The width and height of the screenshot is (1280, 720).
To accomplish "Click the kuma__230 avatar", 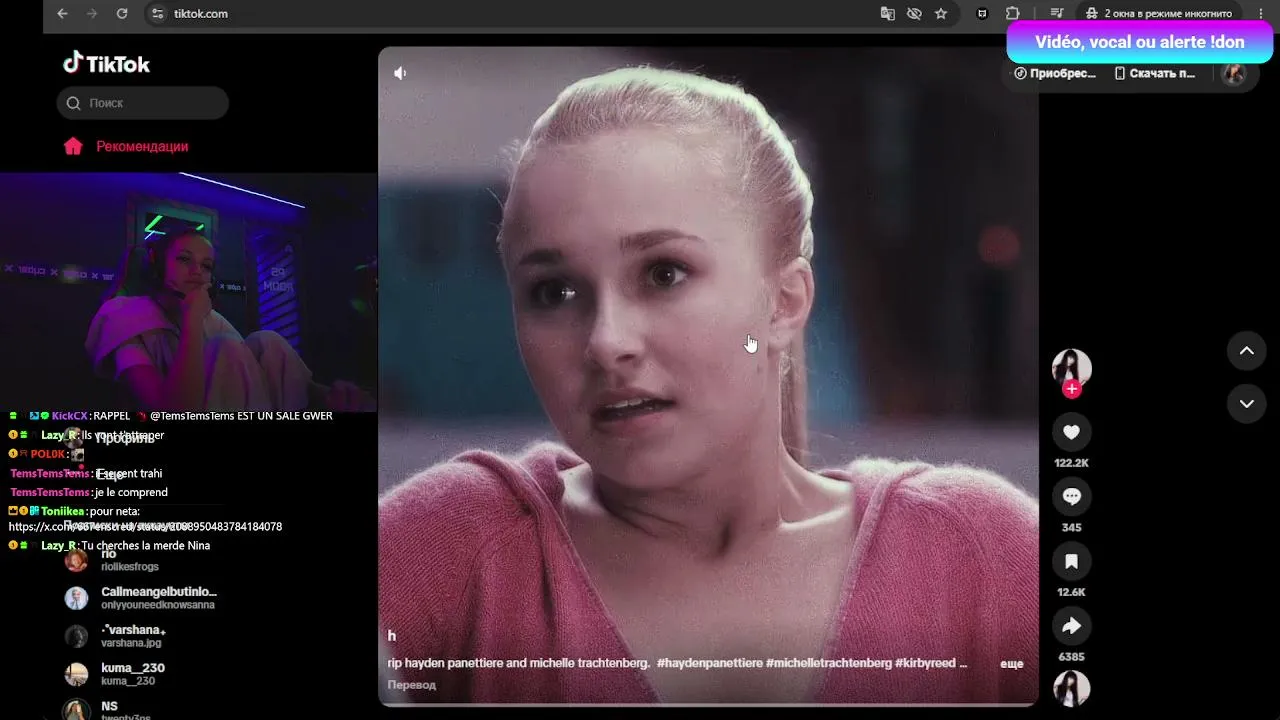I will (x=76, y=674).
